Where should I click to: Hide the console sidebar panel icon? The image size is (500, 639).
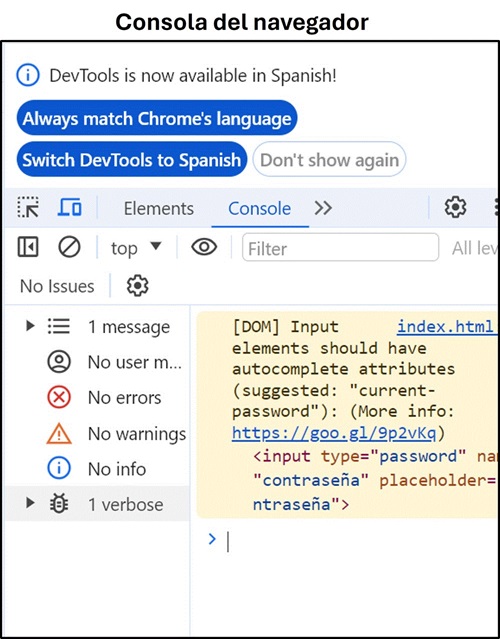28,247
